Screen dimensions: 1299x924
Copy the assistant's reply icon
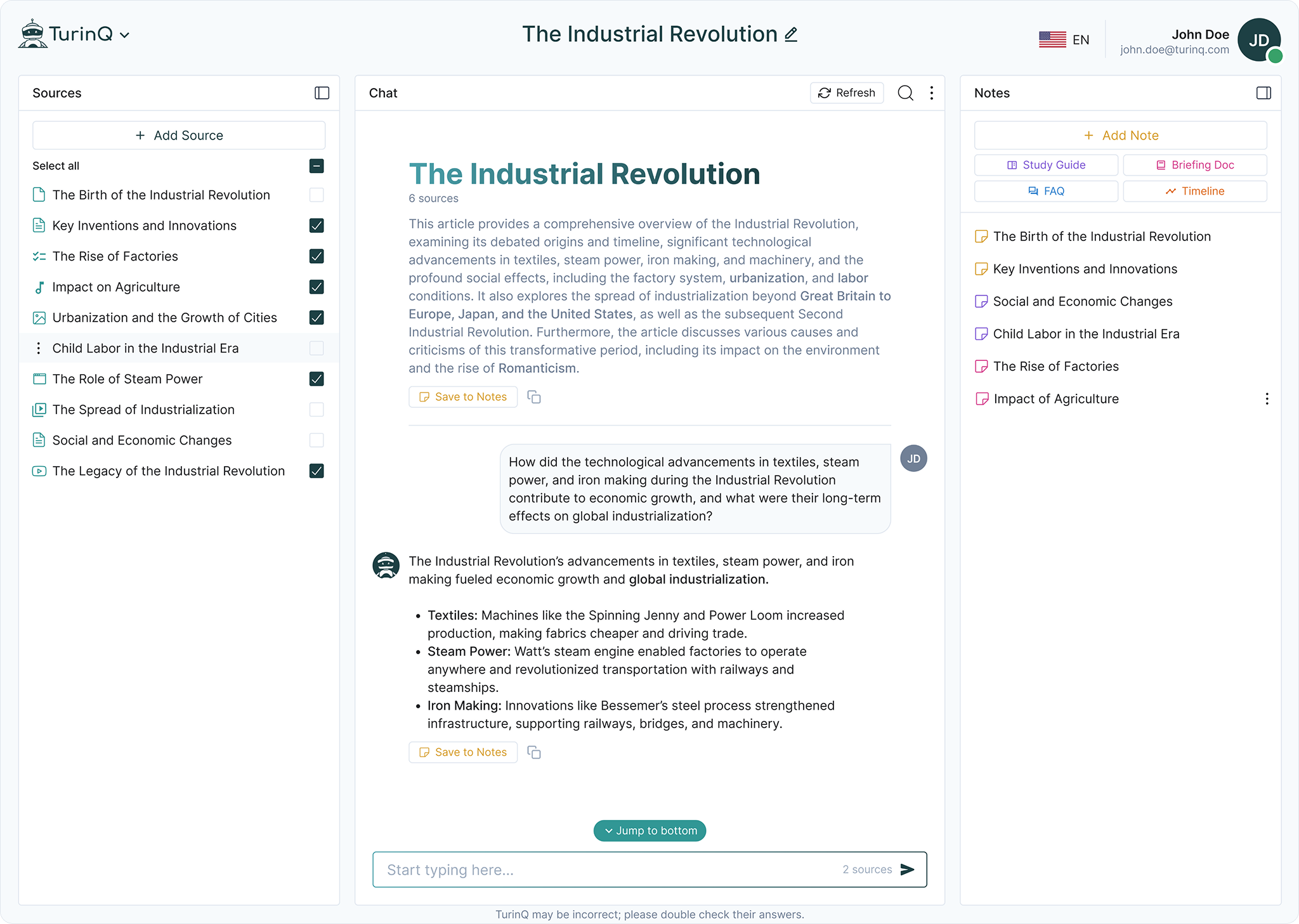pyautogui.click(x=534, y=752)
